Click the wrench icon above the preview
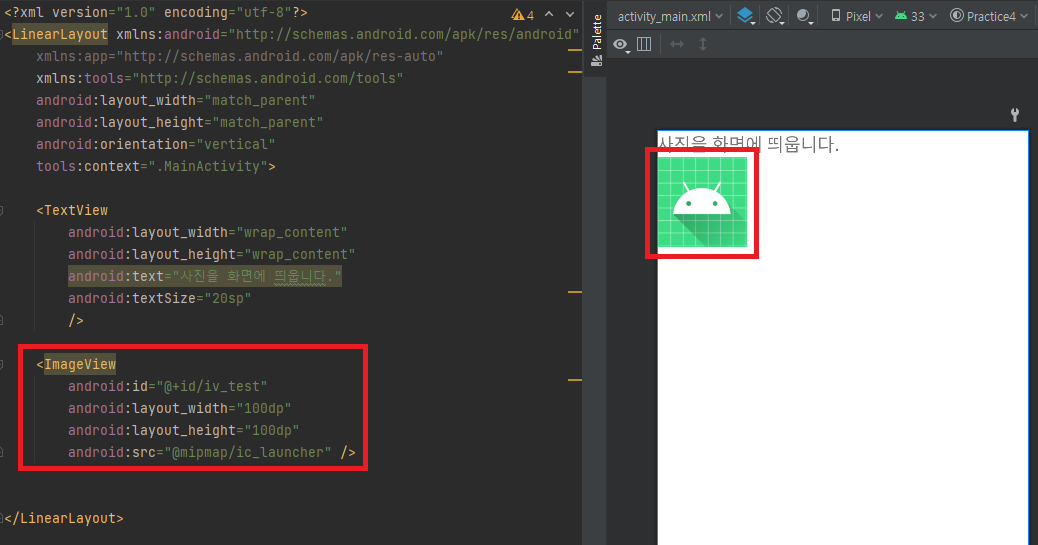The height and width of the screenshot is (545, 1038). 1015,115
